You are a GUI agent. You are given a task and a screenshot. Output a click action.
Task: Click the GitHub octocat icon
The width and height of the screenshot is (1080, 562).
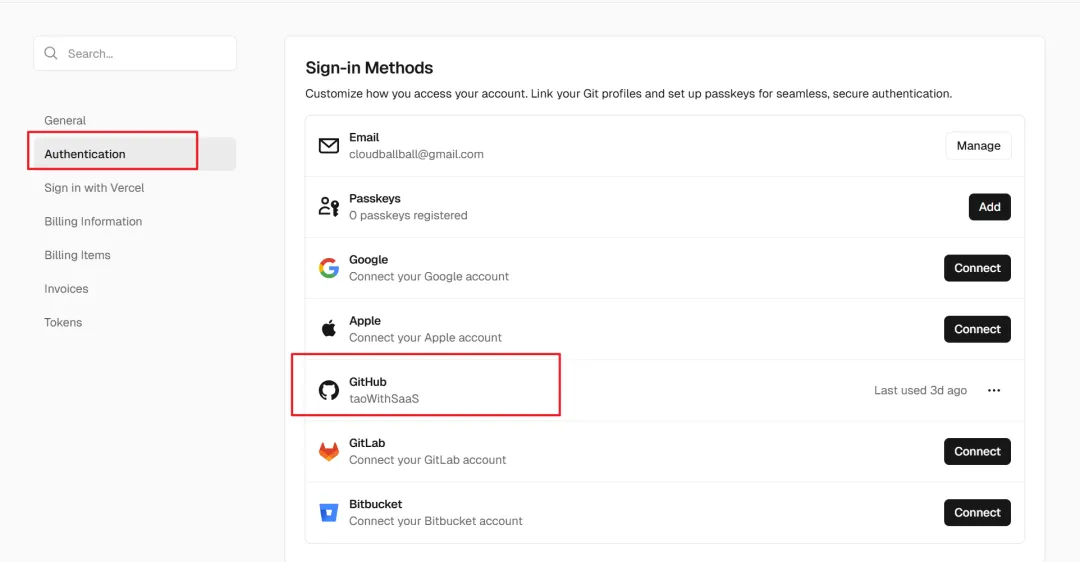pyautogui.click(x=329, y=390)
